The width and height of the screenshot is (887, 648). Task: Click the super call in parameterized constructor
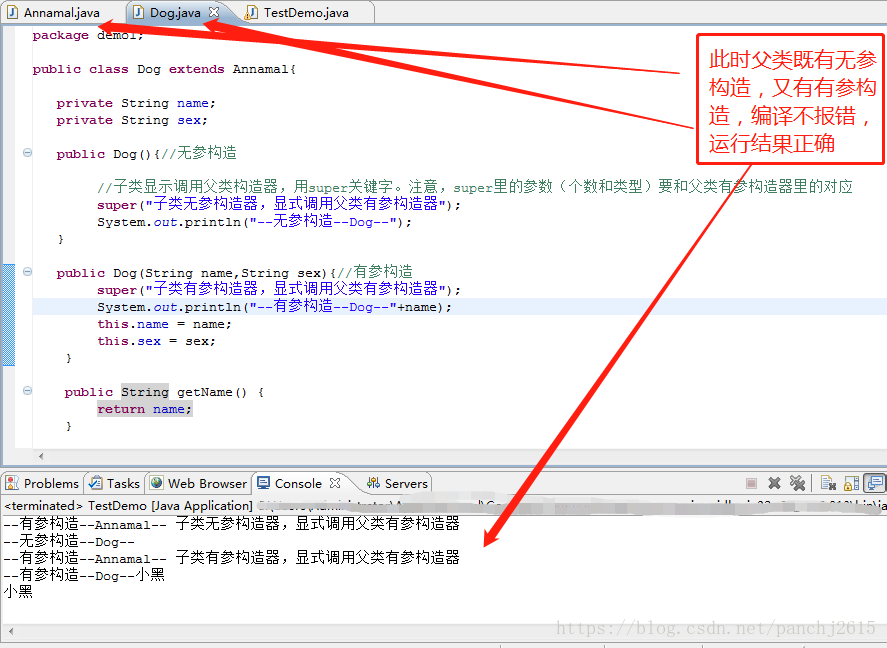pos(279,289)
